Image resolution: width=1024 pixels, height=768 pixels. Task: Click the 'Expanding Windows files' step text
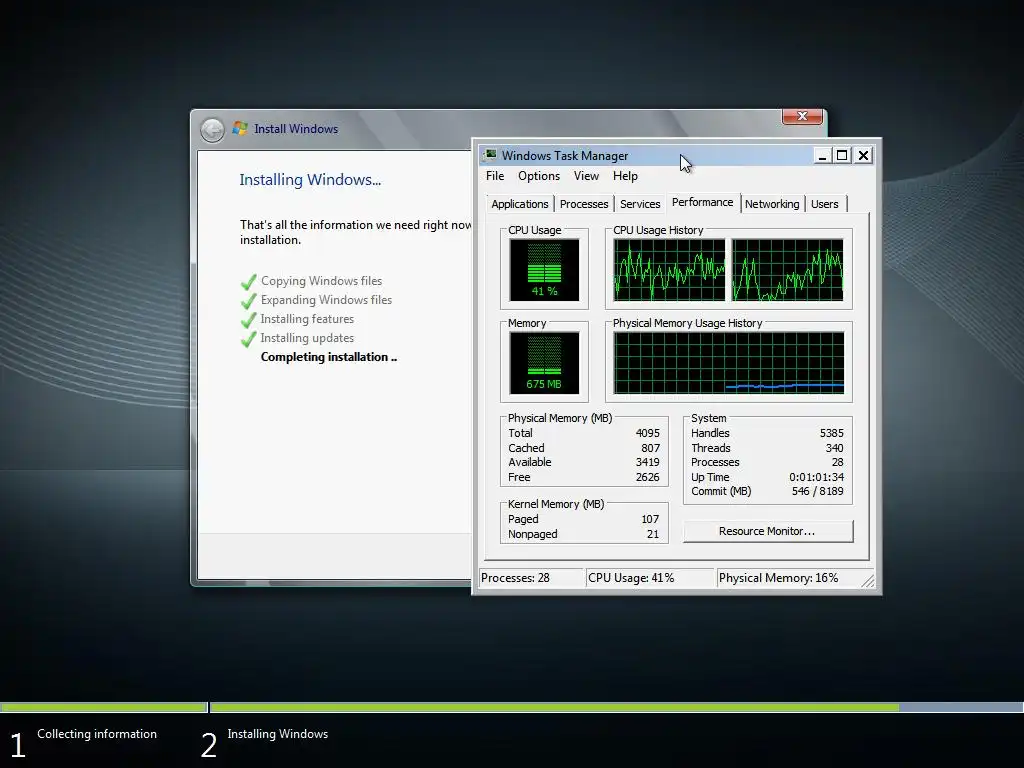pos(327,300)
